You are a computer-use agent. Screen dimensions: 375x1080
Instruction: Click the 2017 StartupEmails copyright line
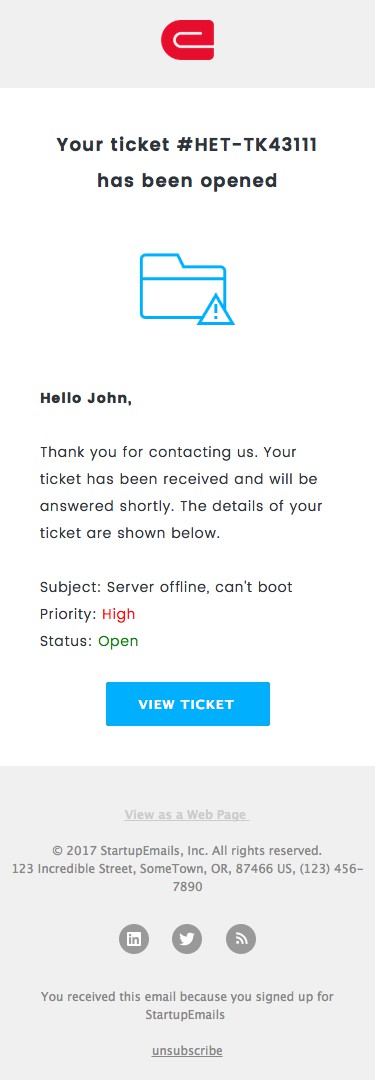pos(187,851)
